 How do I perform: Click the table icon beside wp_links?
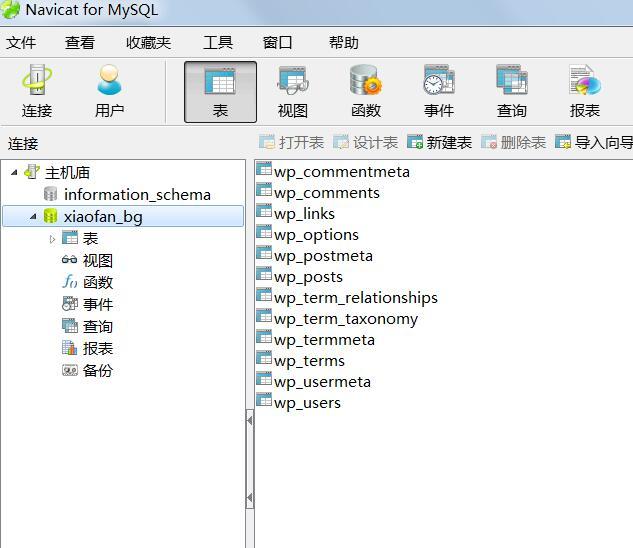(264, 211)
